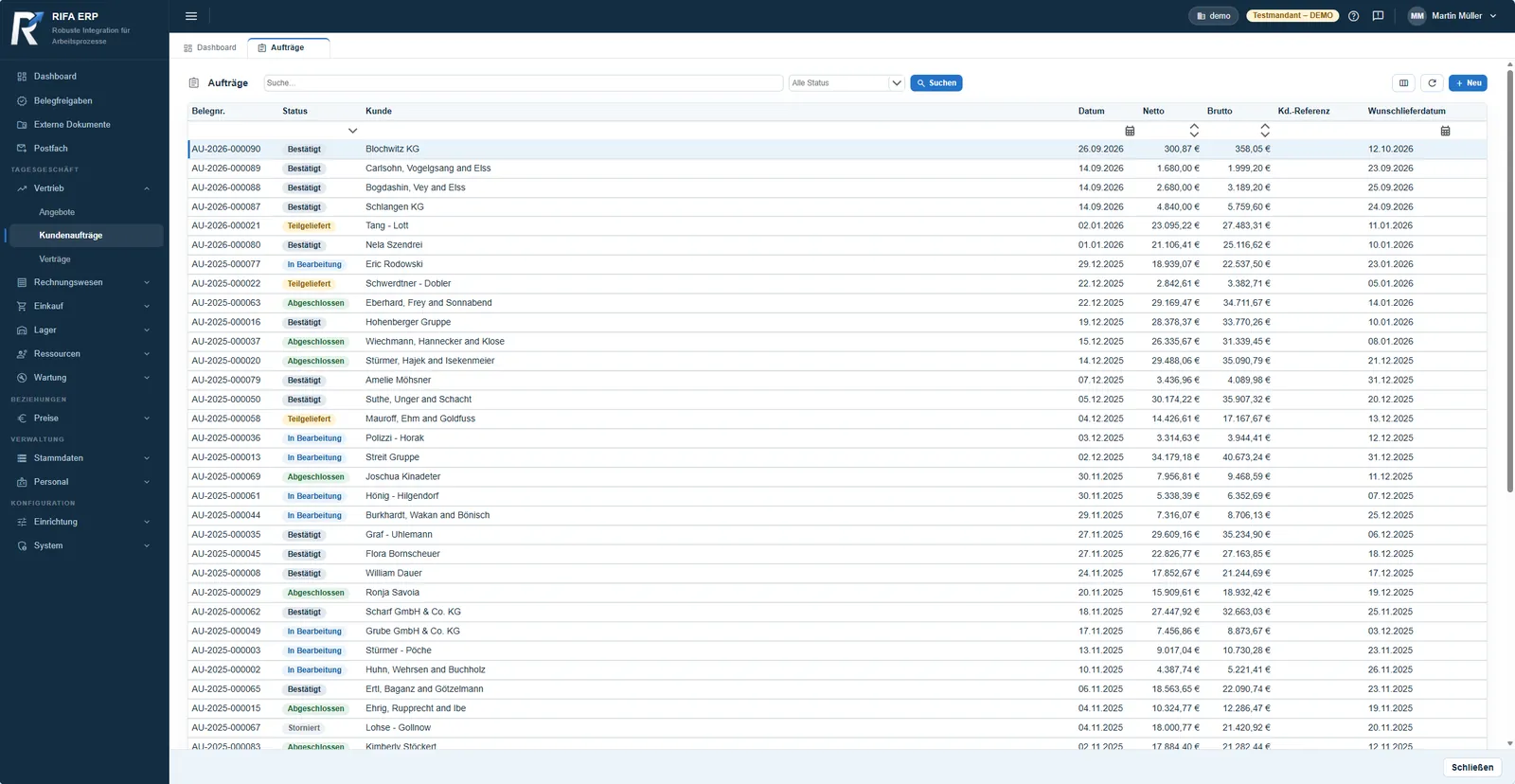Refresh the Aufträge list

click(x=1432, y=83)
